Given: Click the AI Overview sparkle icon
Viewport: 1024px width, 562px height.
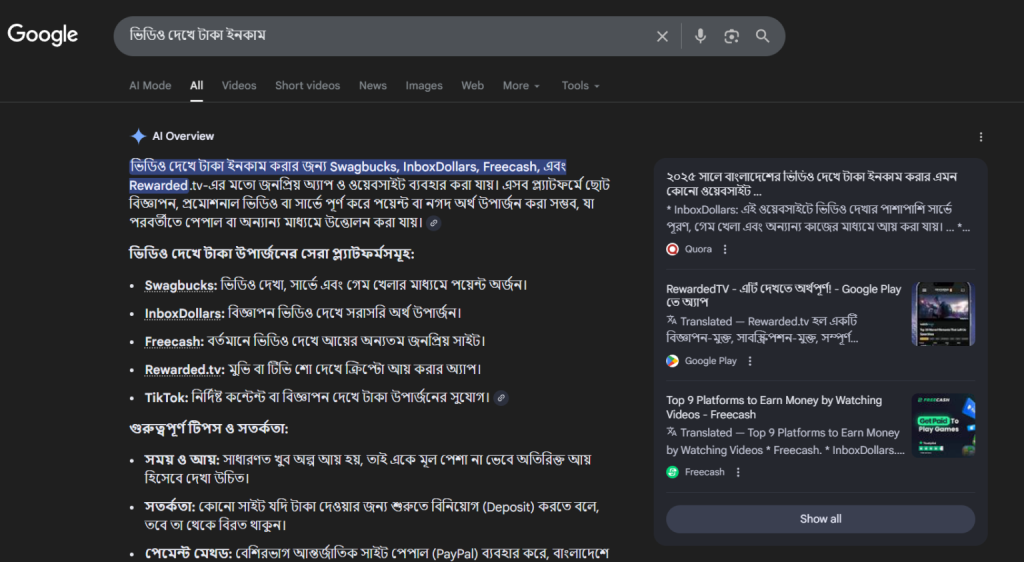Looking at the screenshot, I should [x=138, y=136].
